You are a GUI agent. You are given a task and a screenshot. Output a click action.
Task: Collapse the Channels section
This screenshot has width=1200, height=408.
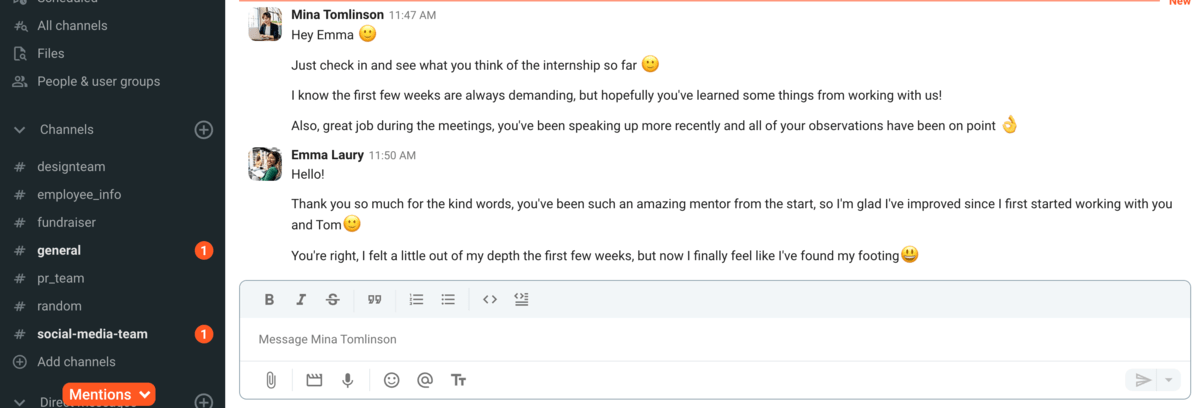[x=19, y=130]
